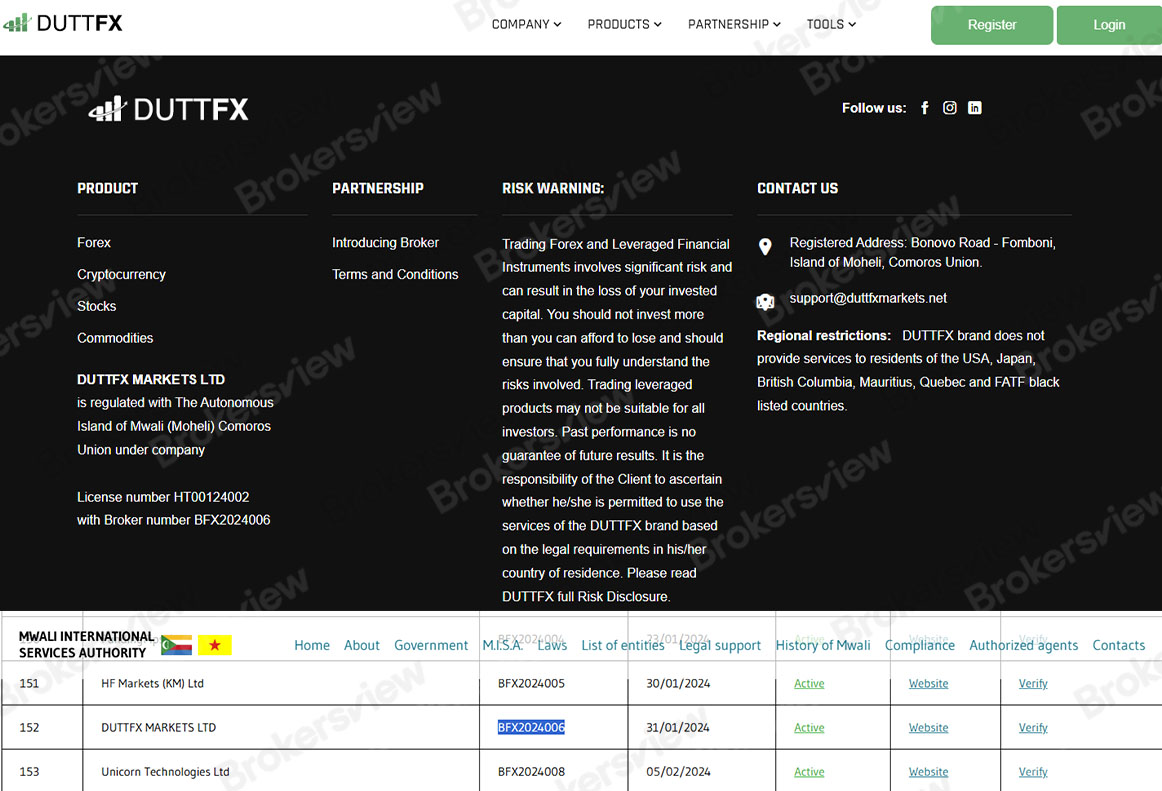Click the location pin icon
Viewport: 1162px width, 791px height.
pyautogui.click(x=765, y=246)
